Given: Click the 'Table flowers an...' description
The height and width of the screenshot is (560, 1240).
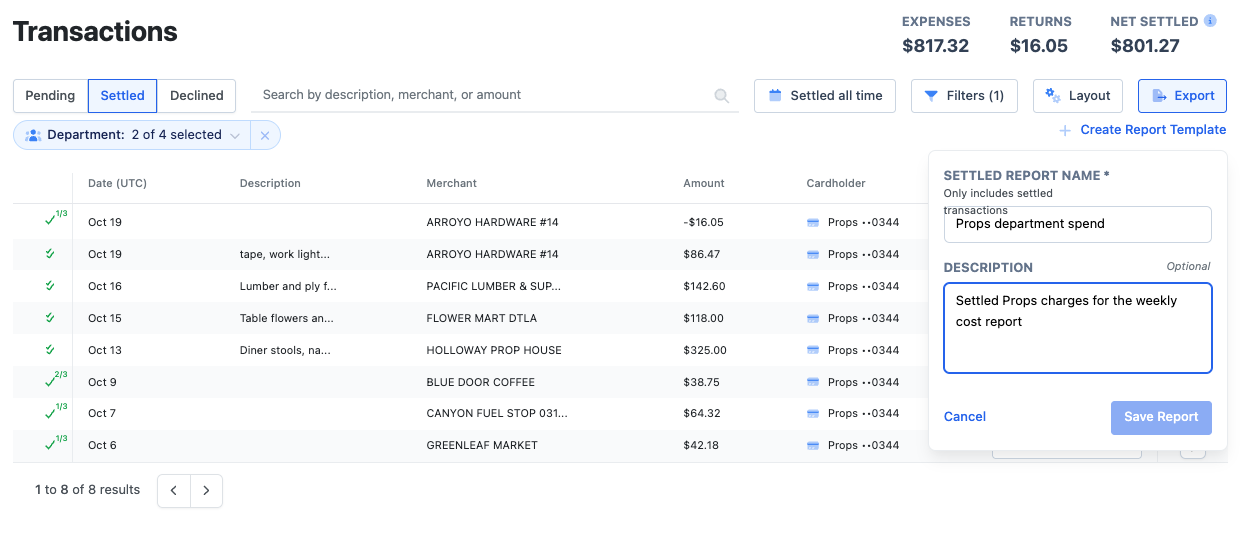Looking at the screenshot, I should point(287,318).
